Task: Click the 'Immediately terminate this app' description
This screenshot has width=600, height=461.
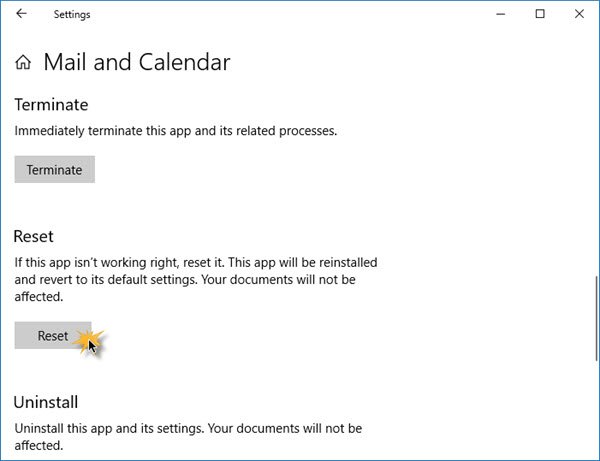Action: (176, 131)
